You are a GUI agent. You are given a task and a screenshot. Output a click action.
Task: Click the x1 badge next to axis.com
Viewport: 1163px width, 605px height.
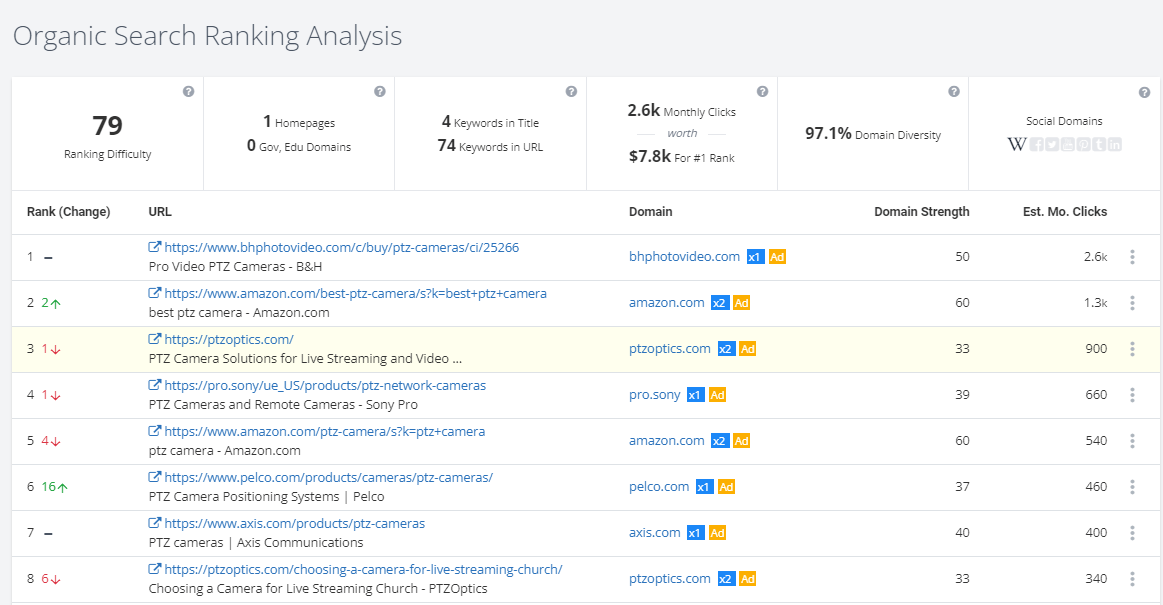695,532
